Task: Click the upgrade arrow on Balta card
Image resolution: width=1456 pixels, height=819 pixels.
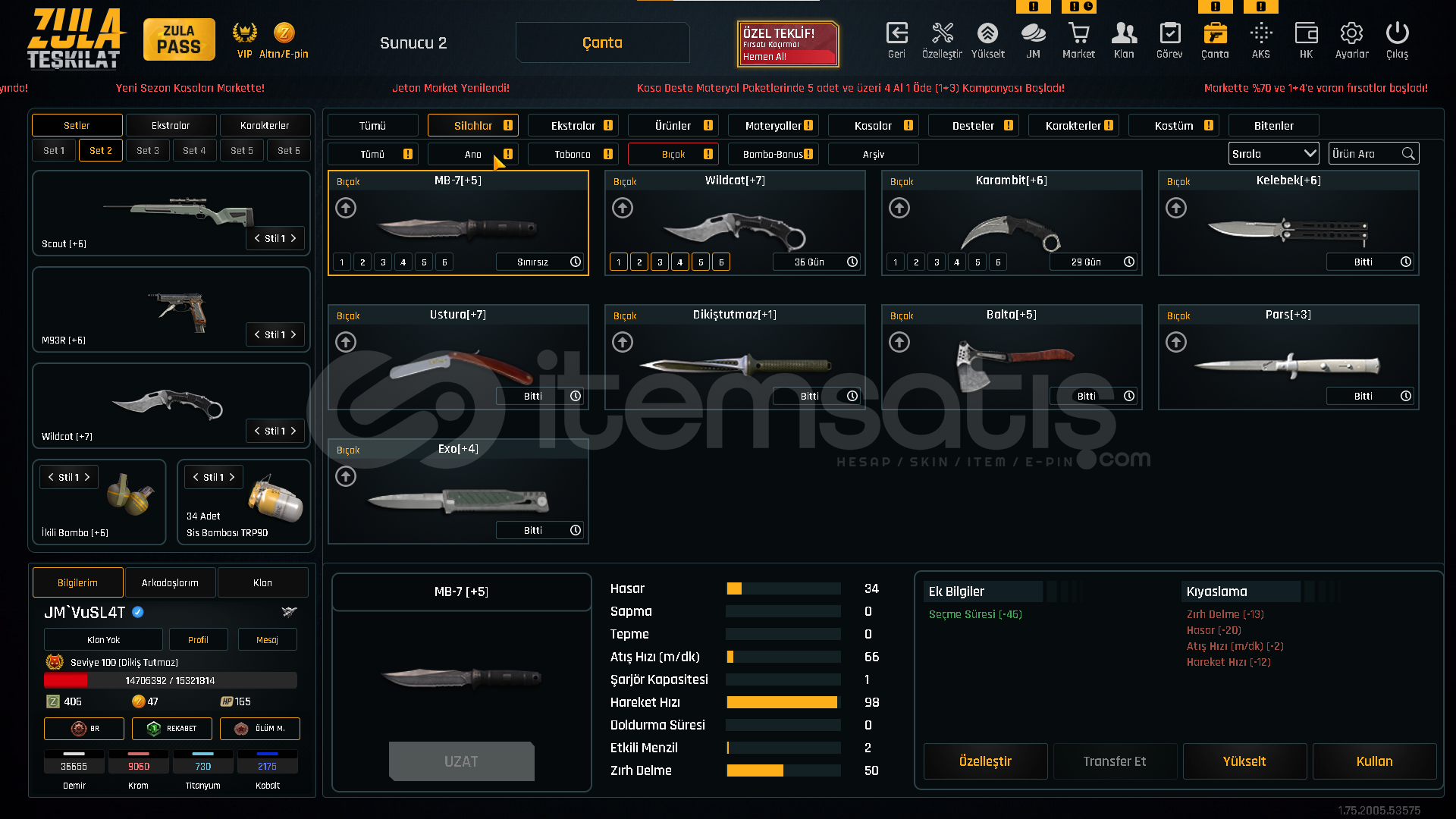Action: [899, 342]
